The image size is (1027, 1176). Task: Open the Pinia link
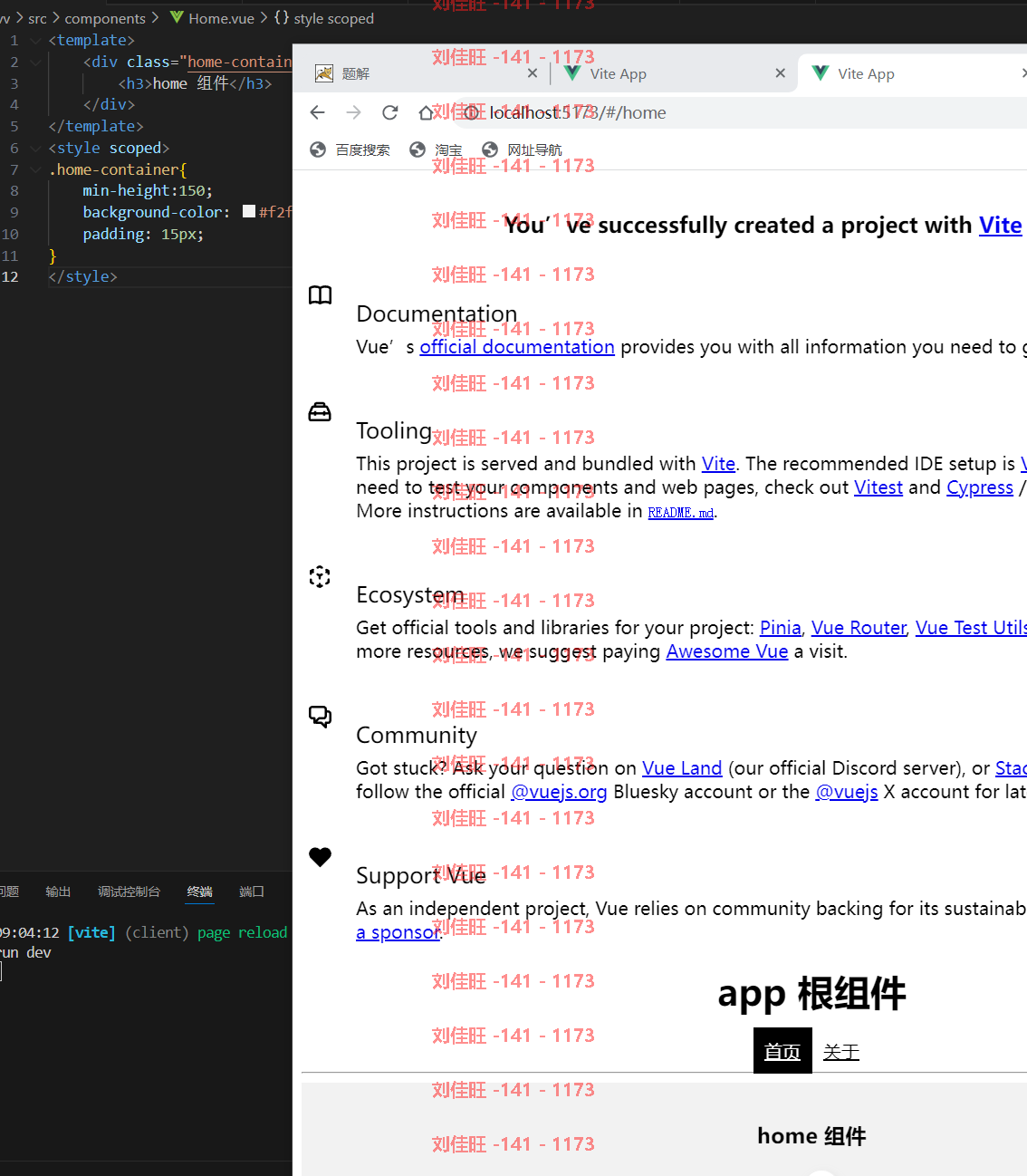[781, 628]
